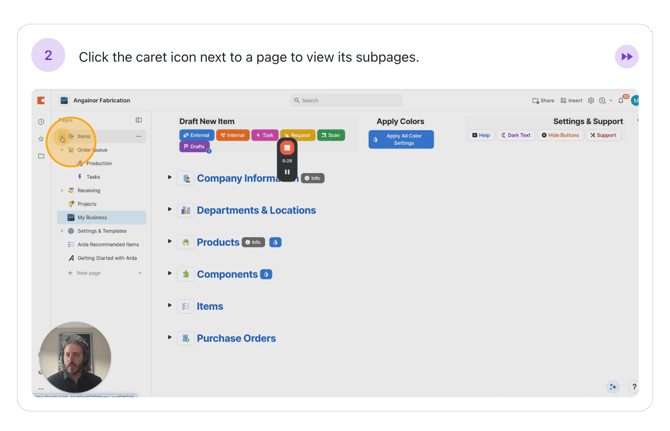This screenshot has height=431, width=670.
Task: Open the recent history clock icon in the sidebar
Action: tap(41, 122)
